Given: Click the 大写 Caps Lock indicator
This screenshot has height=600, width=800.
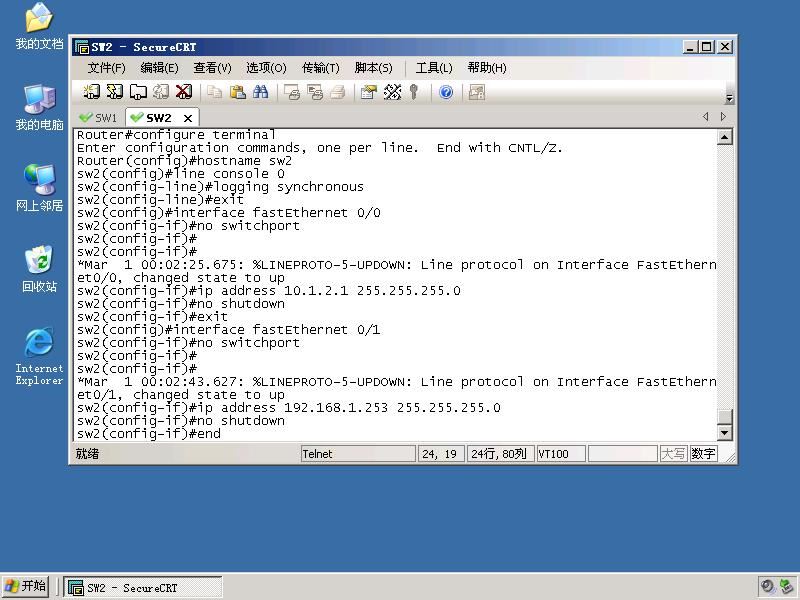Looking at the screenshot, I should coord(673,454).
